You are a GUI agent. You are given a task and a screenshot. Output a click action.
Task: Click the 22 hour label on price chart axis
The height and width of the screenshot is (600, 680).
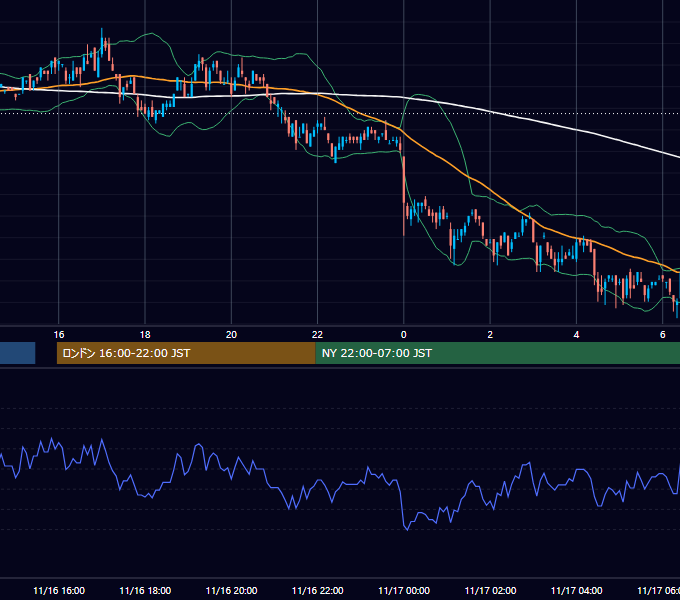coord(317,335)
